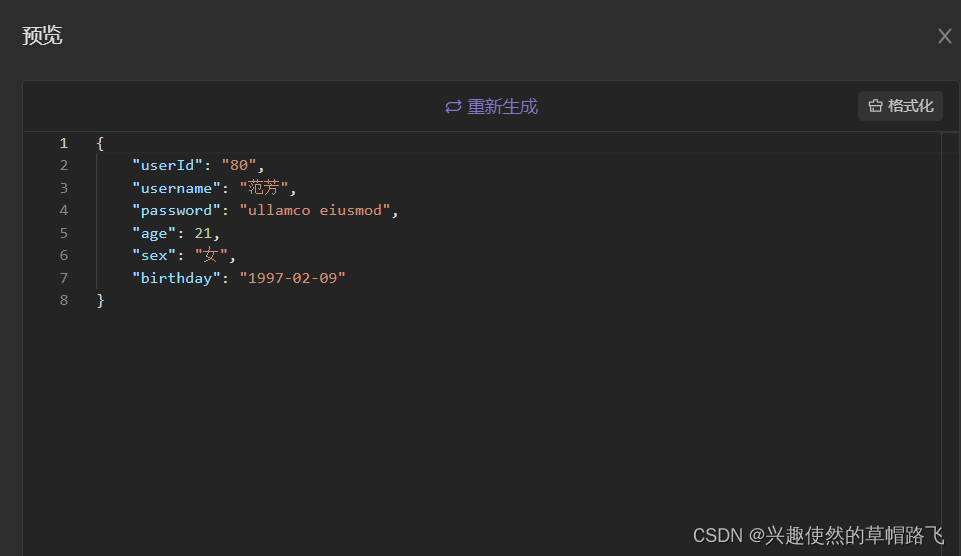Click the closing curly brace
Image resolution: width=961 pixels, height=556 pixels.
coord(100,300)
